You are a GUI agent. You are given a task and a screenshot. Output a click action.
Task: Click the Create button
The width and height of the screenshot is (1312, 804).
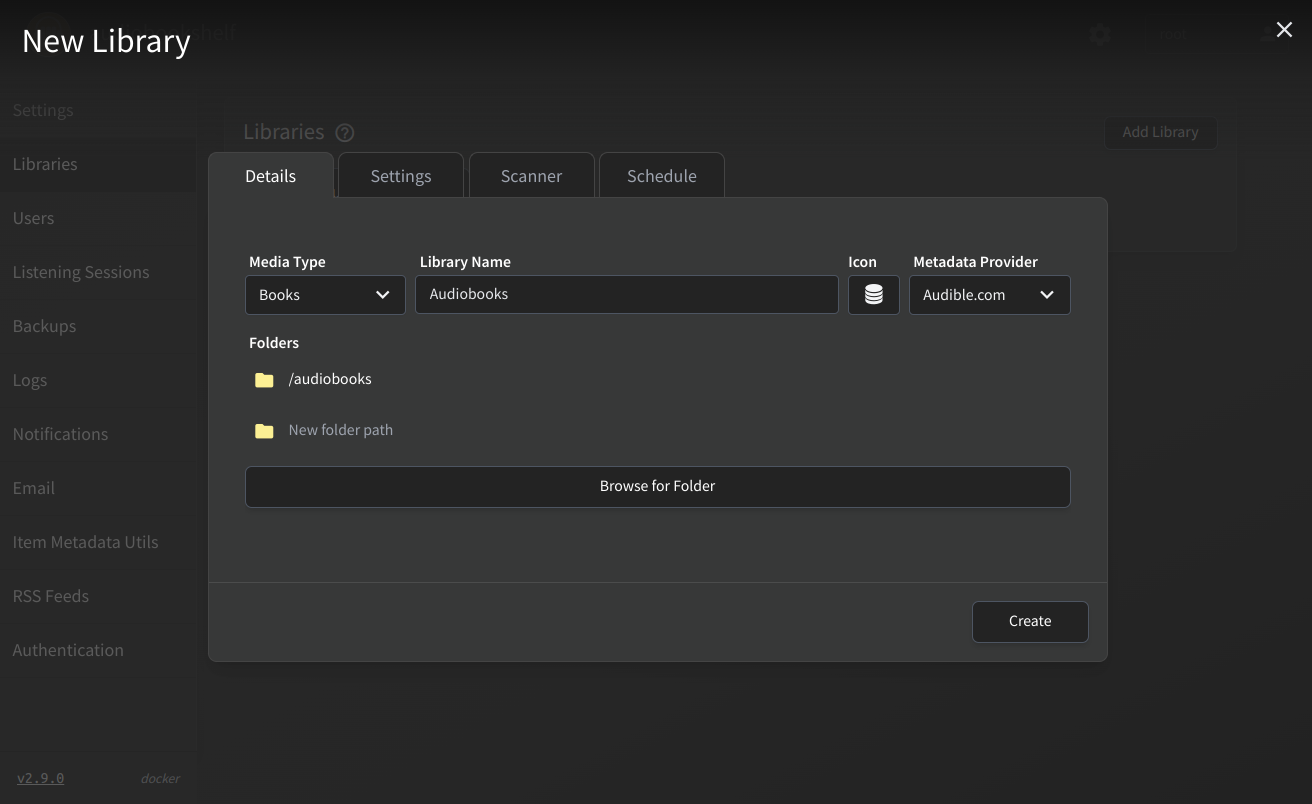(1029, 621)
